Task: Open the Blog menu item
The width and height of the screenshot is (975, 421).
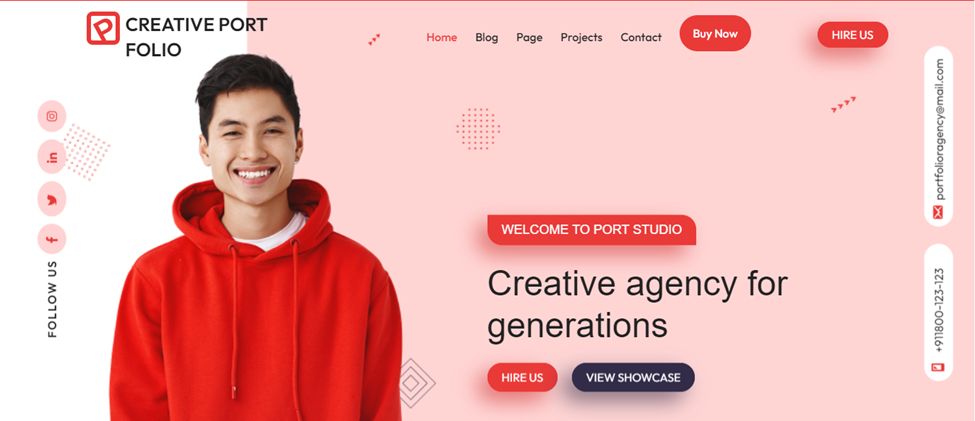Action: tap(487, 37)
